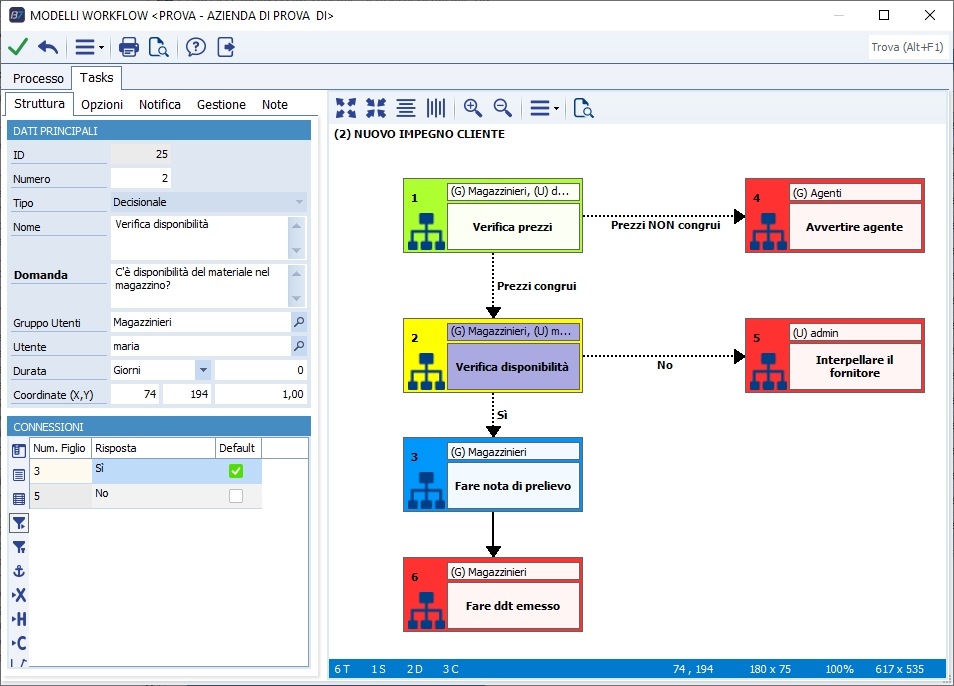Click the Y coordinate field 194
Image resolution: width=954 pixels, height=686 pixels.
point(187,394)
